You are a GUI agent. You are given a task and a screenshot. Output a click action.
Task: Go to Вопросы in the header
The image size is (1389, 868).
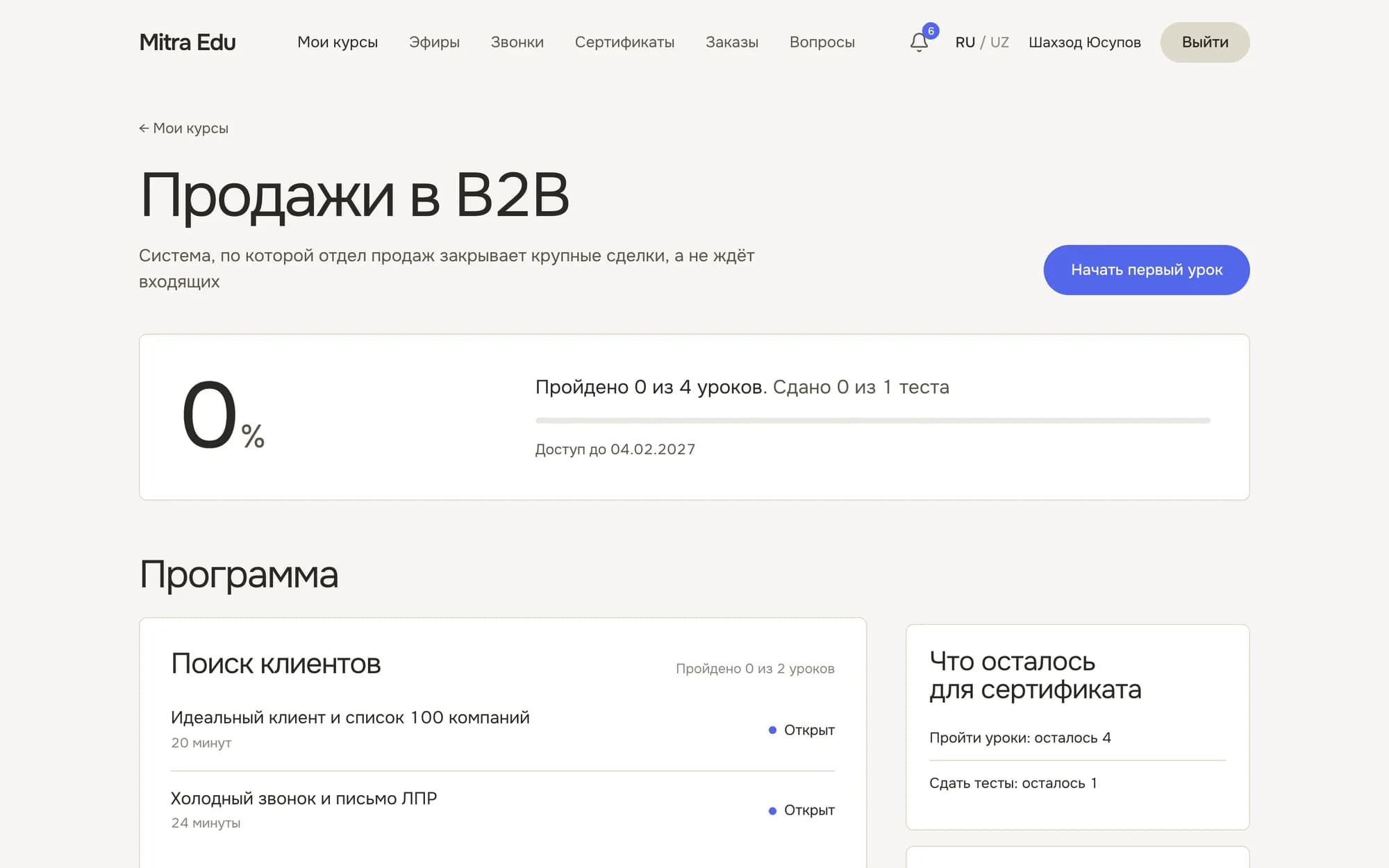pos(822,42)
